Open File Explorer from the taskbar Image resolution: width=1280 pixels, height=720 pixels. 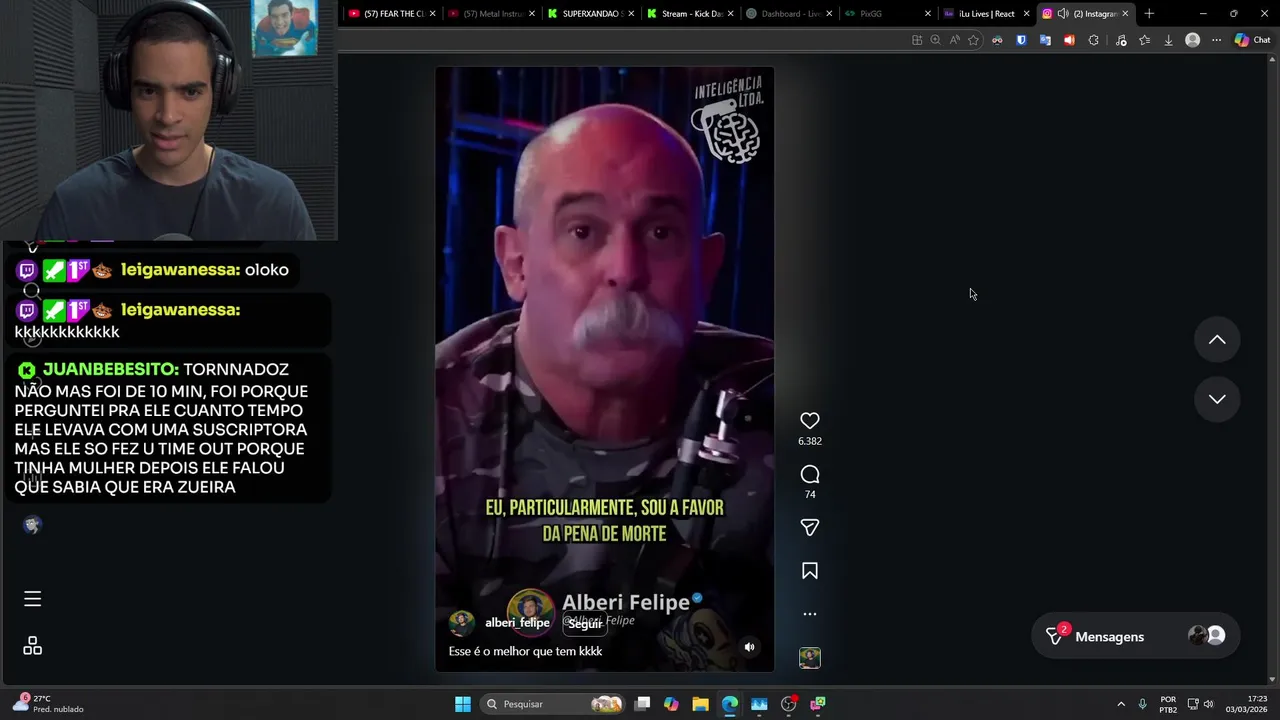coord(700,704)
